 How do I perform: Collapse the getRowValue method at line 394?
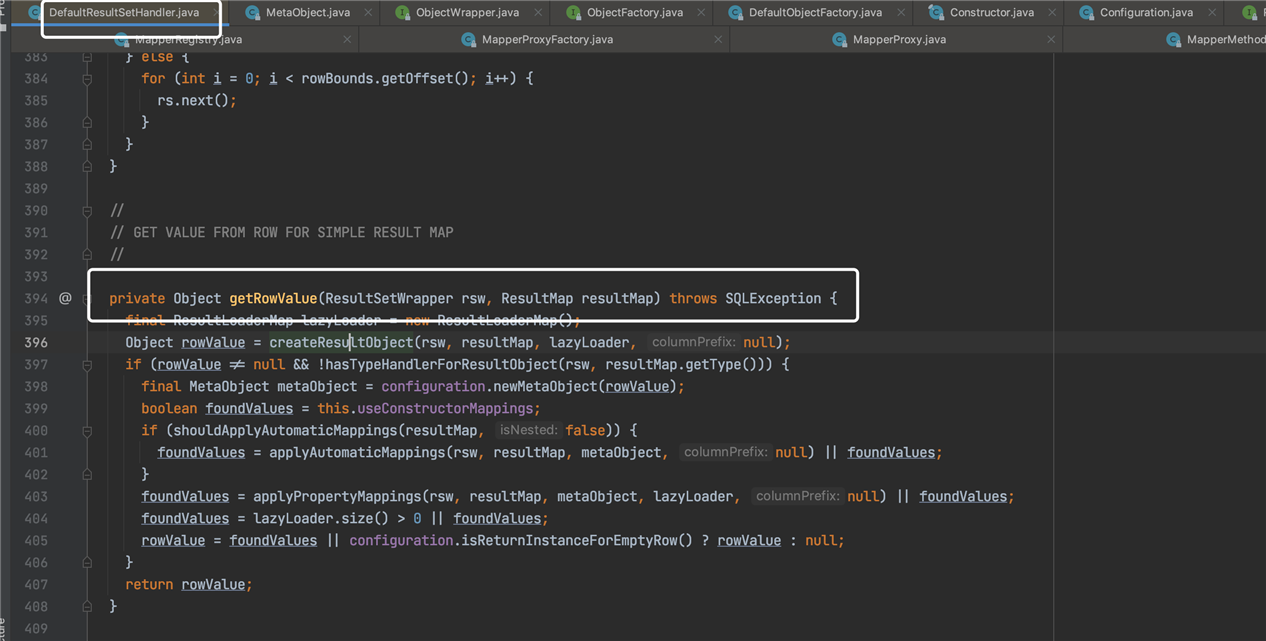[x=87, y=298]
